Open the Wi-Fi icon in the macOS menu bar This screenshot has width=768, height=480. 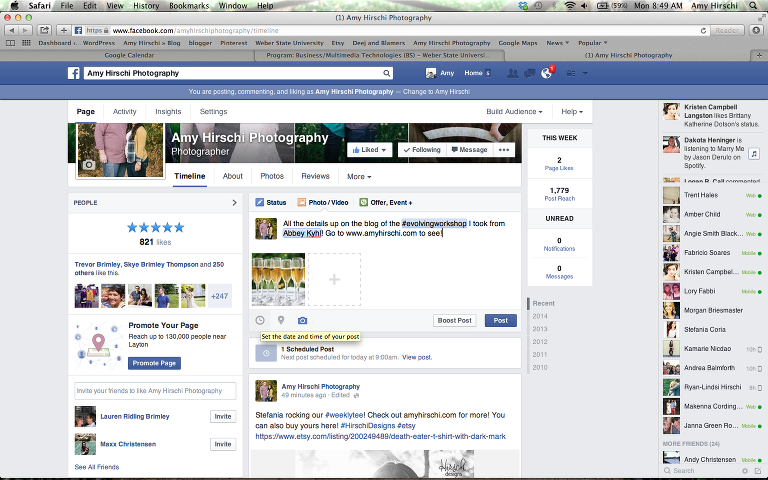569,6
